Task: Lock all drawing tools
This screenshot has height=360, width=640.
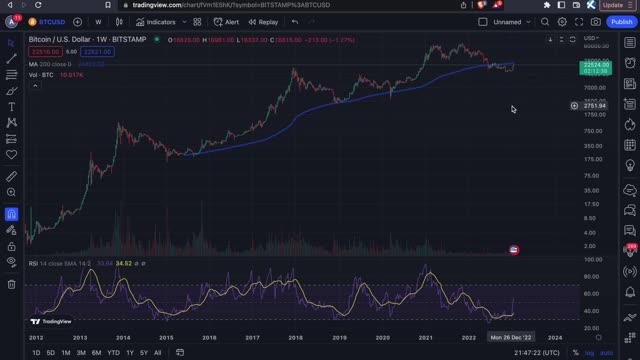Action: point(11,246)
